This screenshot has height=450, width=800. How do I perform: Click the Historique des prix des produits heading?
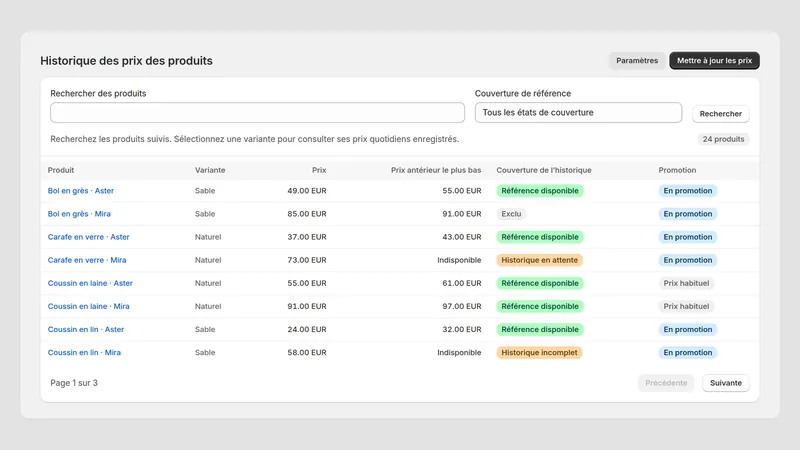(127, 61)
